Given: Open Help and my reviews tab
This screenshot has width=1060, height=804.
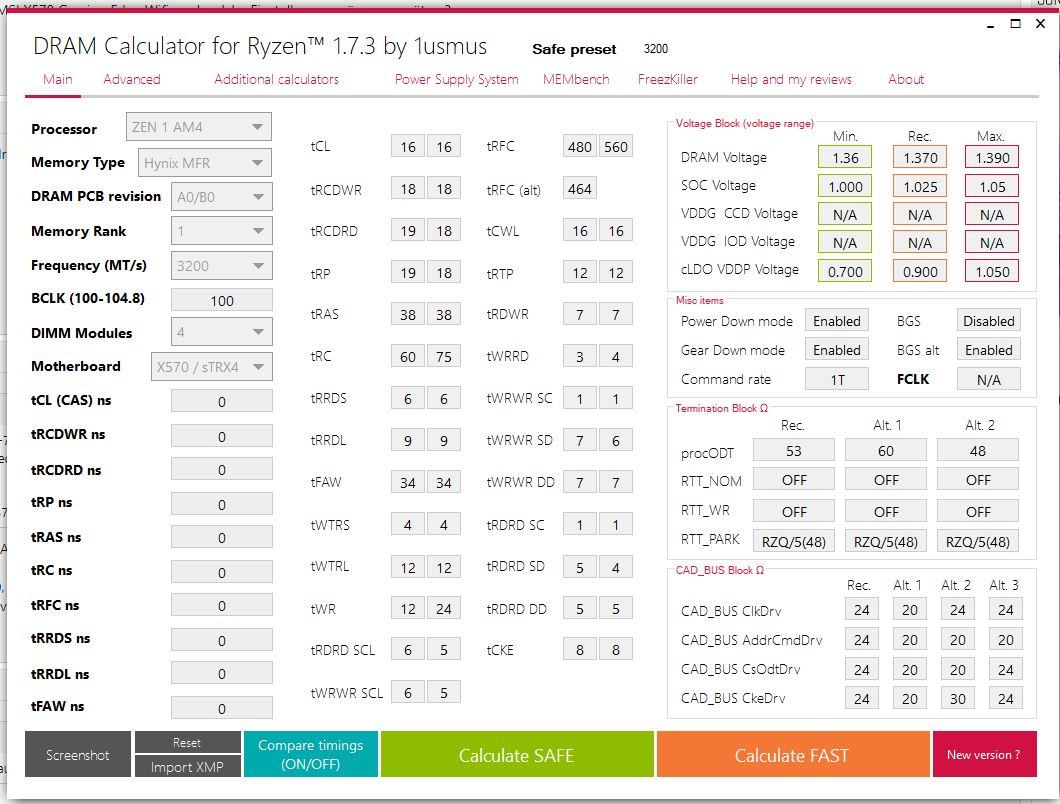Looking at the screenshot, I should coord(791,79).
